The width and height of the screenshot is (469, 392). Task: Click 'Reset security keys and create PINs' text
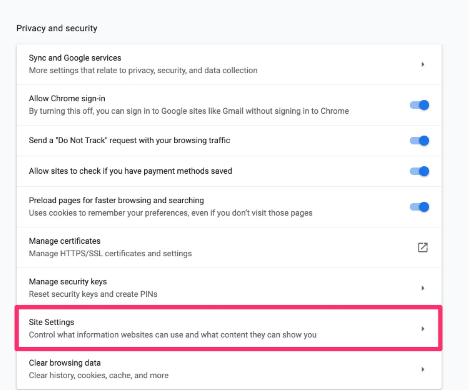(x=93, y=294)
